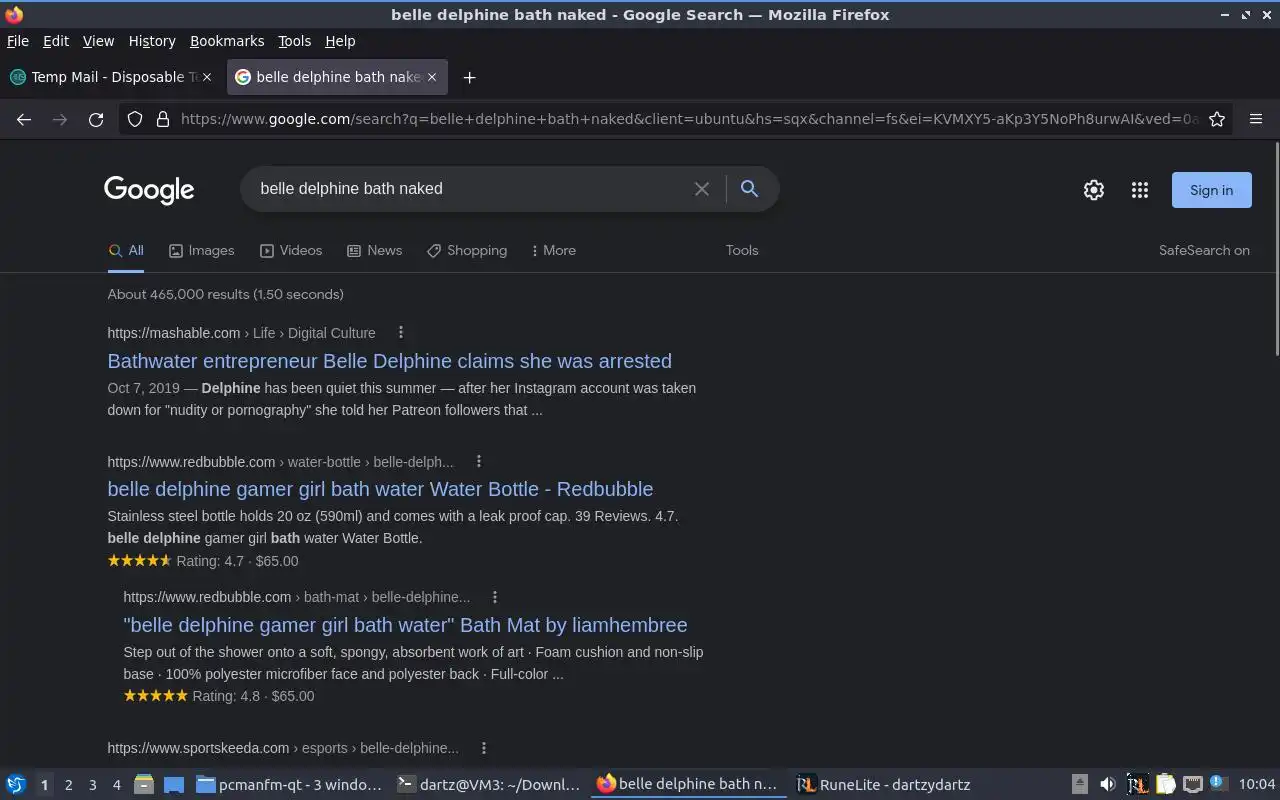This screenshot has height=800, width=1280.
Task: Open the redbubble bath-mat result three-dot options
Action: [x=495, y=597]
